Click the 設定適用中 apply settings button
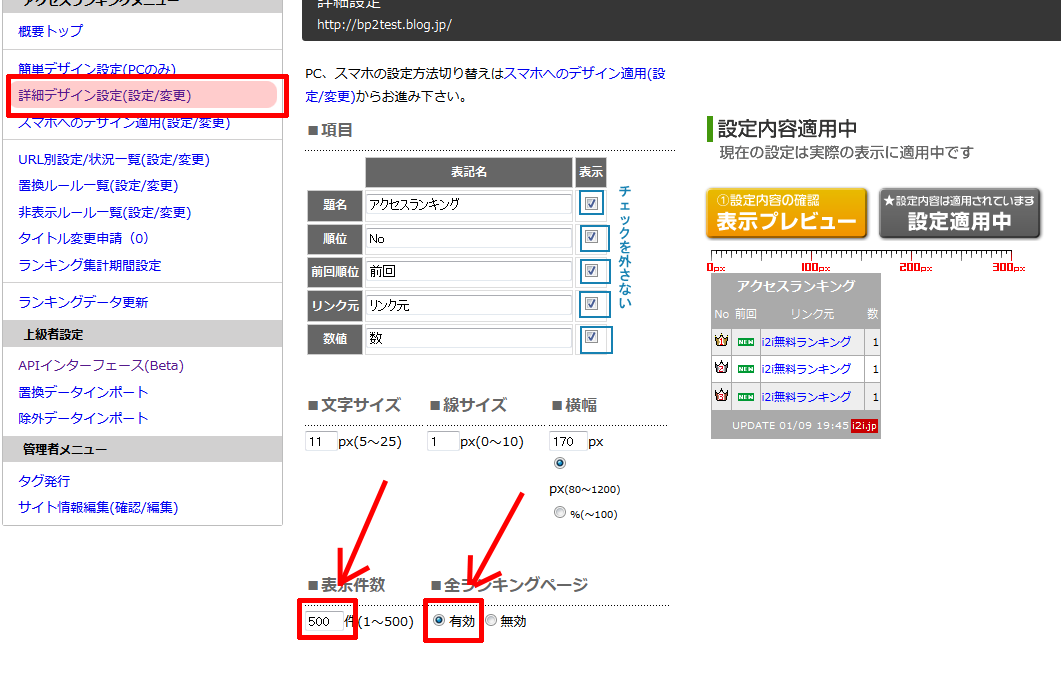The height and width of the screenshot is (699, 1061). pyautogui.click(x=959, y=213)
